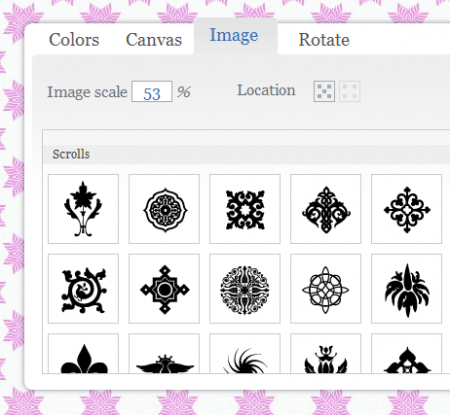Choose the circular lace mandala scroll
450x415 pixels.
tap(245, 289)
